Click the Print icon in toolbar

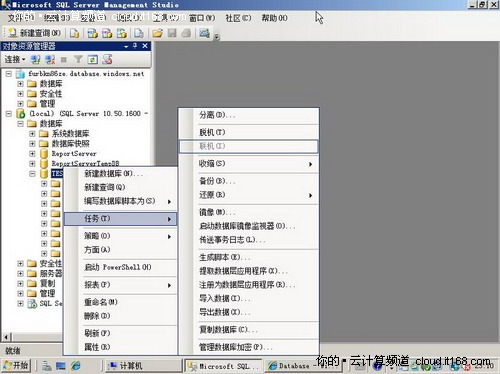[186, 33]
